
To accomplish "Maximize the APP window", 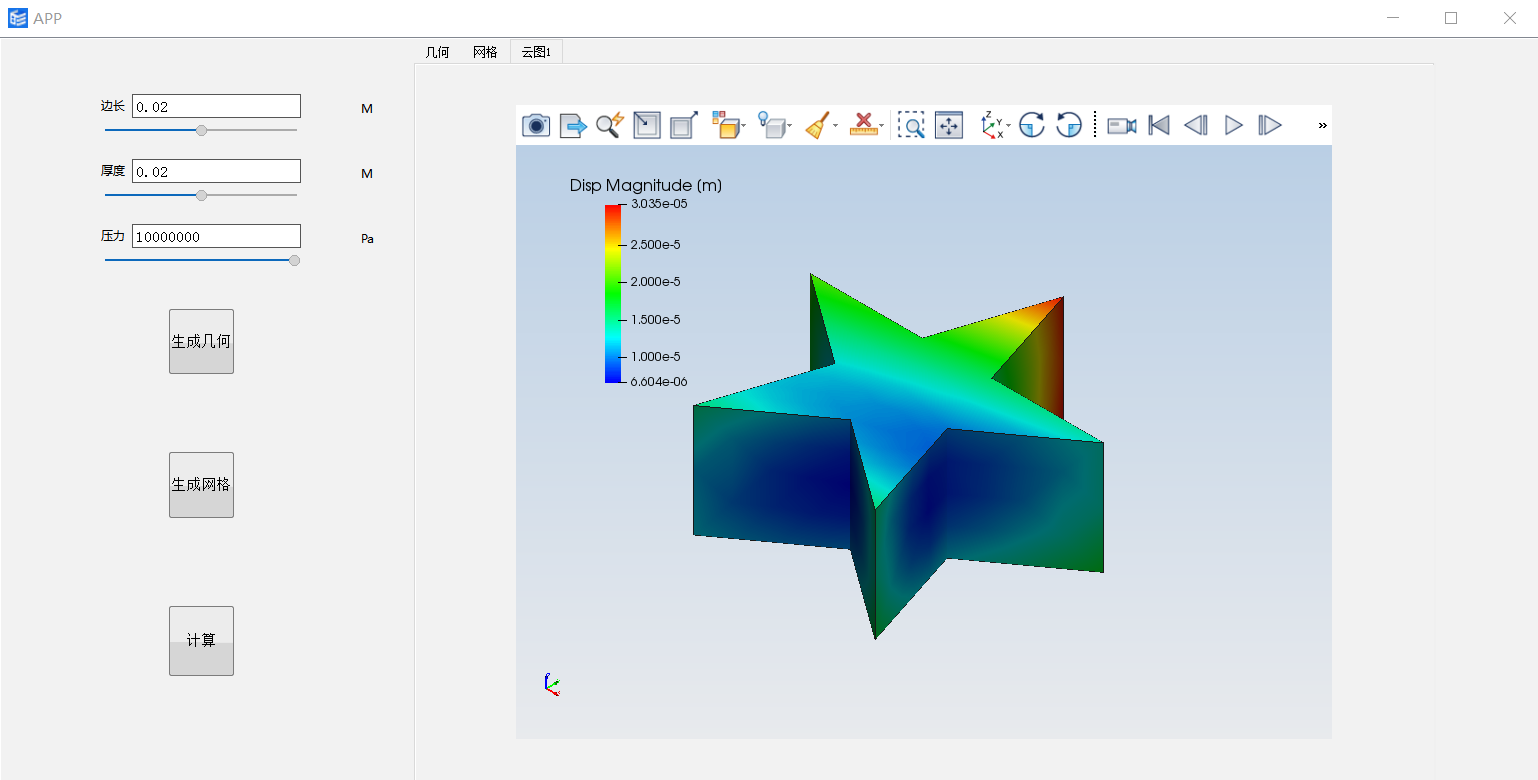I will coord(1451,18).
